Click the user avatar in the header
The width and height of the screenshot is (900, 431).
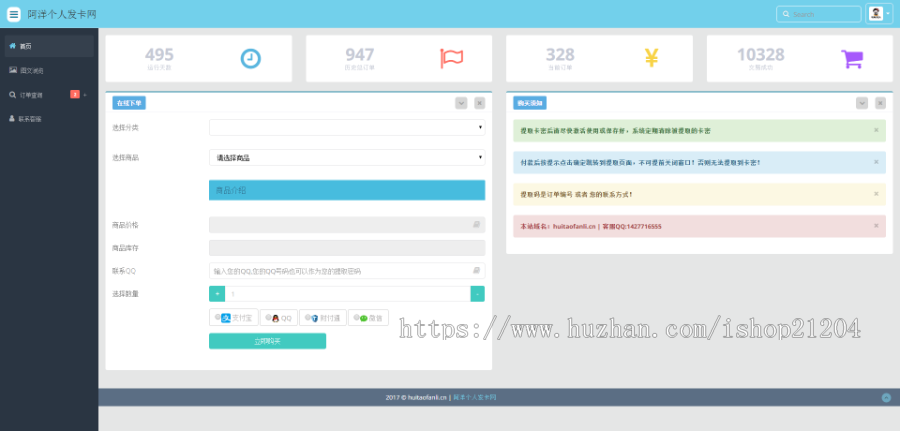pos(875,14)
